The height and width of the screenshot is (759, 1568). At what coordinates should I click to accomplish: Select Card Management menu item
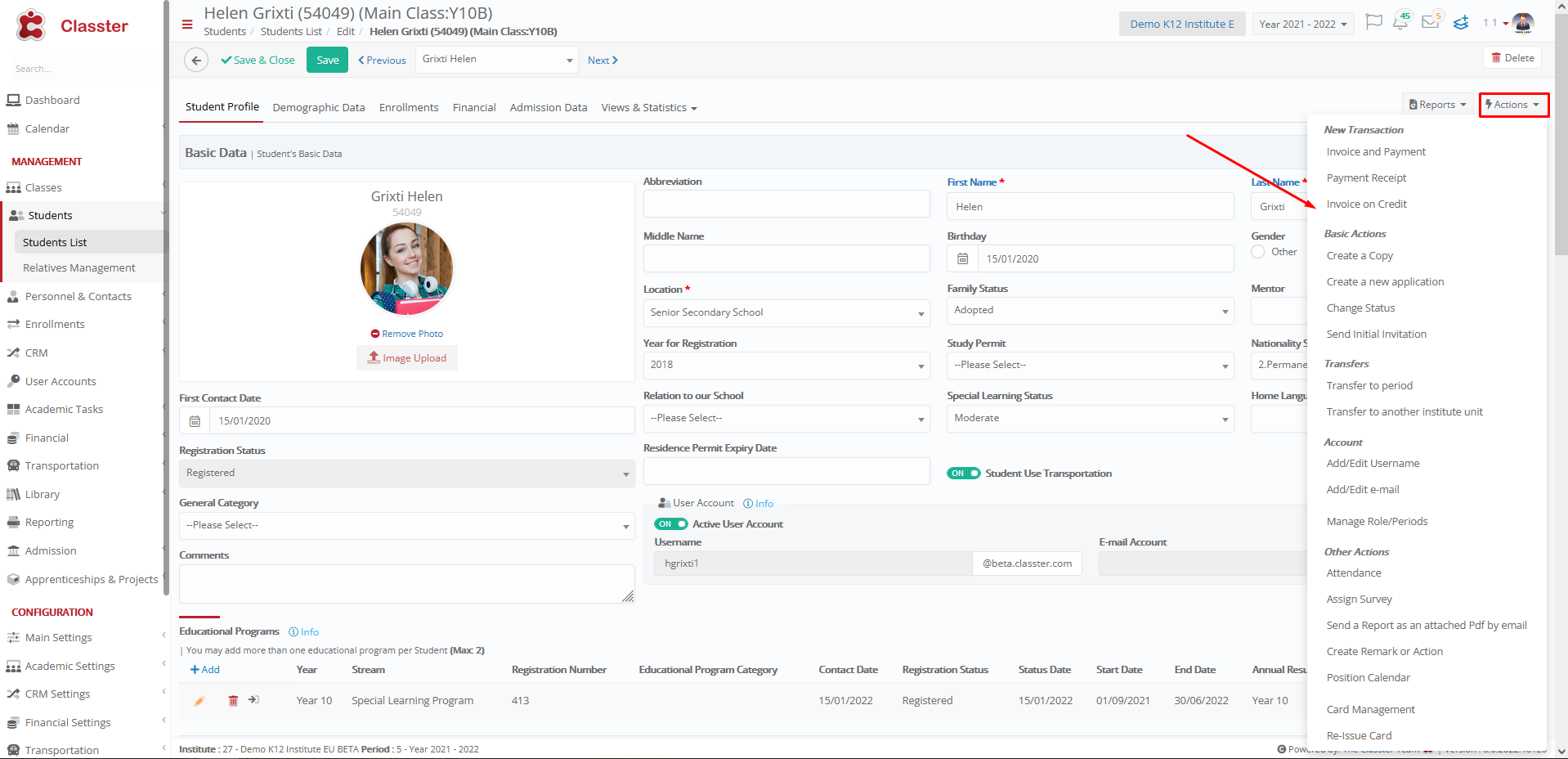tap(1370, 709)
